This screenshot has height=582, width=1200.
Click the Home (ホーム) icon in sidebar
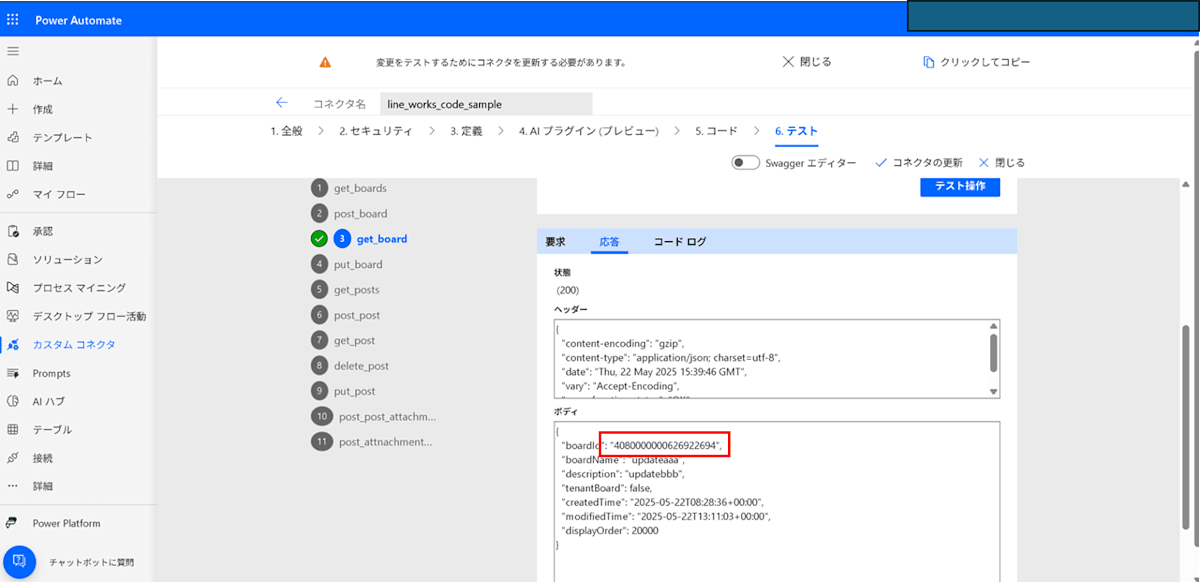(12, 81)
